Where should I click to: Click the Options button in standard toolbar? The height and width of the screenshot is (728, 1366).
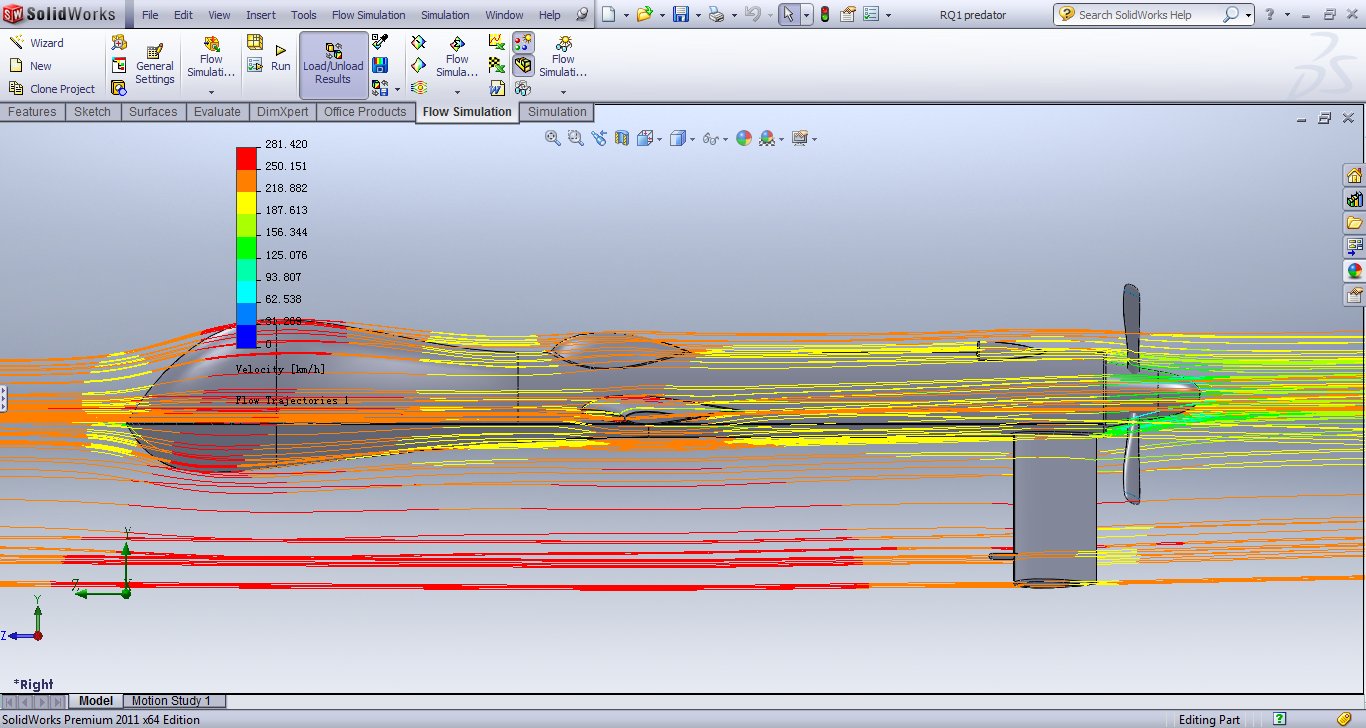point(871,14)
